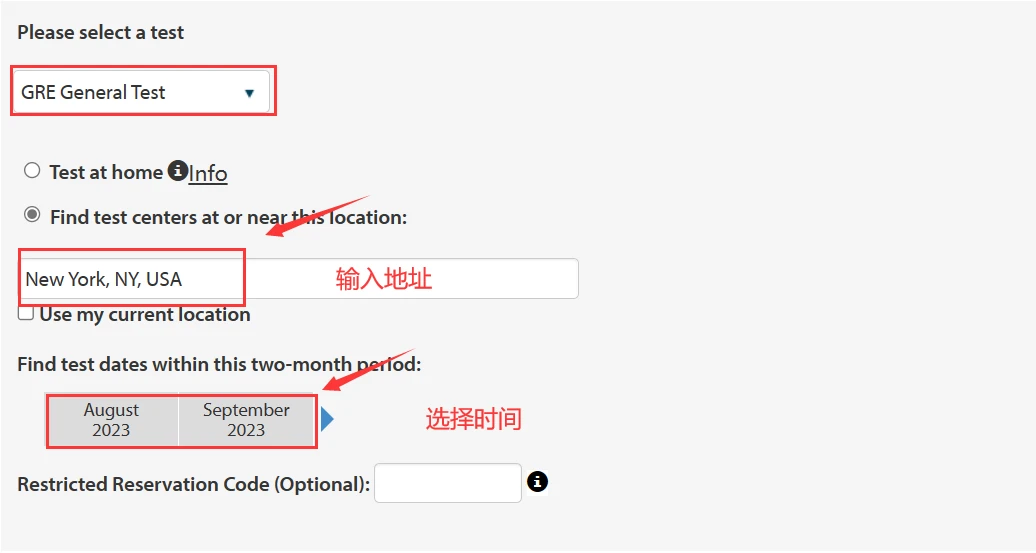
Task: Select the Find test centers radio button
Action: coord(32,215)
